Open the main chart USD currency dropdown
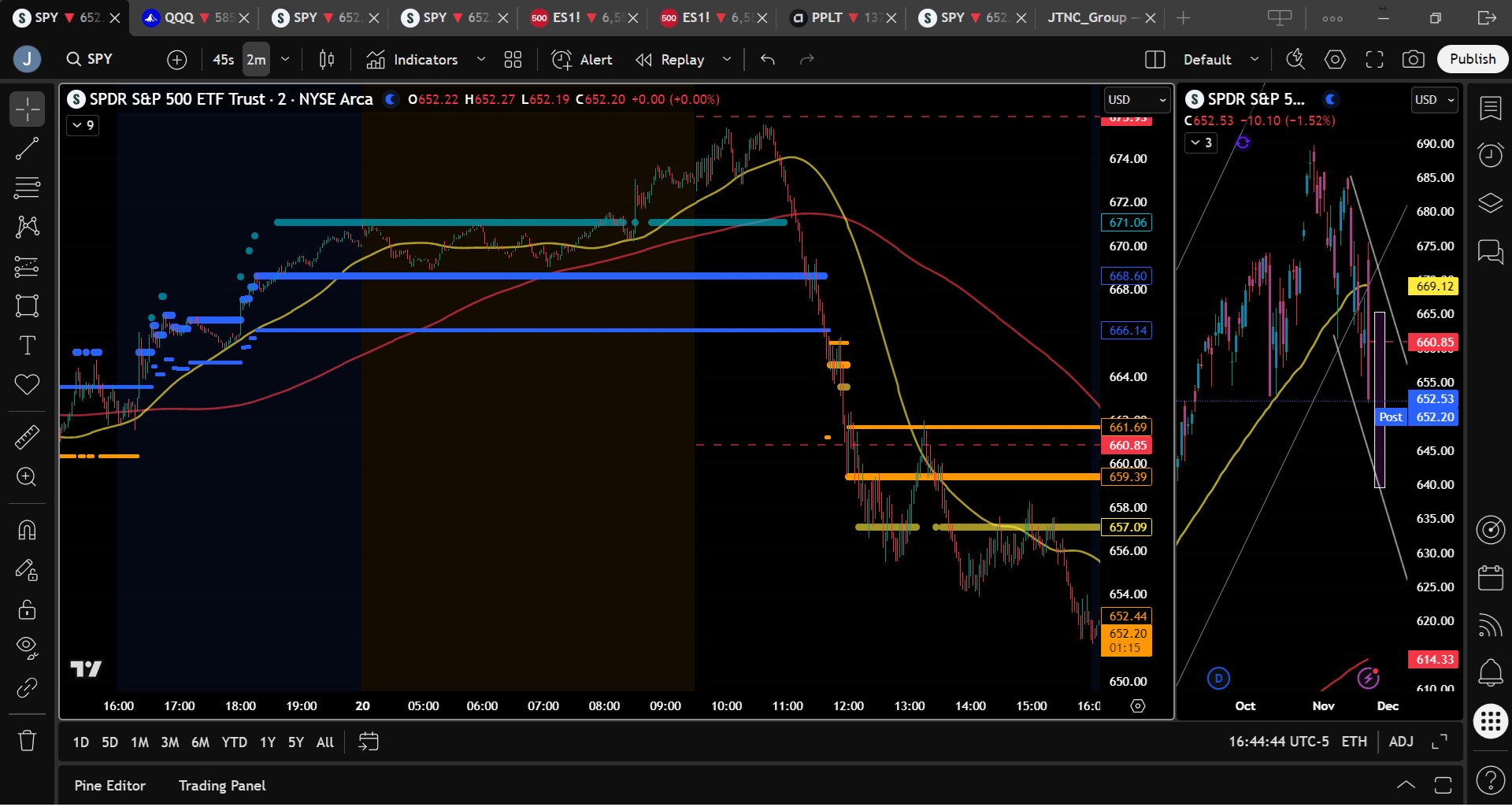Image resolution: width=1512 pixels, height=807 pixels. pyautogui.click(x=1136, y=100)
